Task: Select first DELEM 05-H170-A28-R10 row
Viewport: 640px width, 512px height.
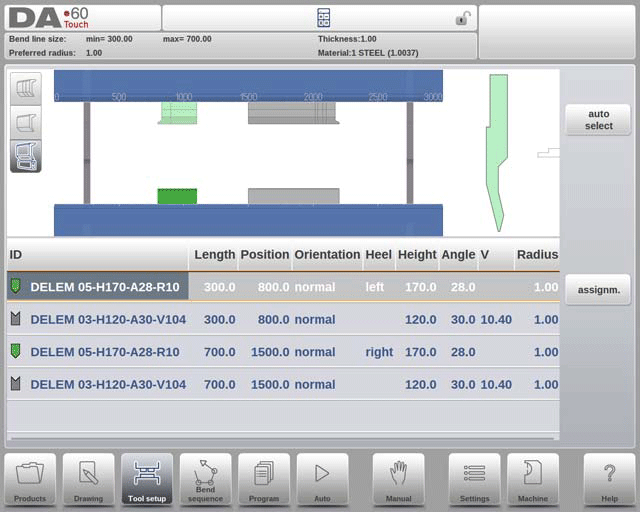Action: pos(105,287)
